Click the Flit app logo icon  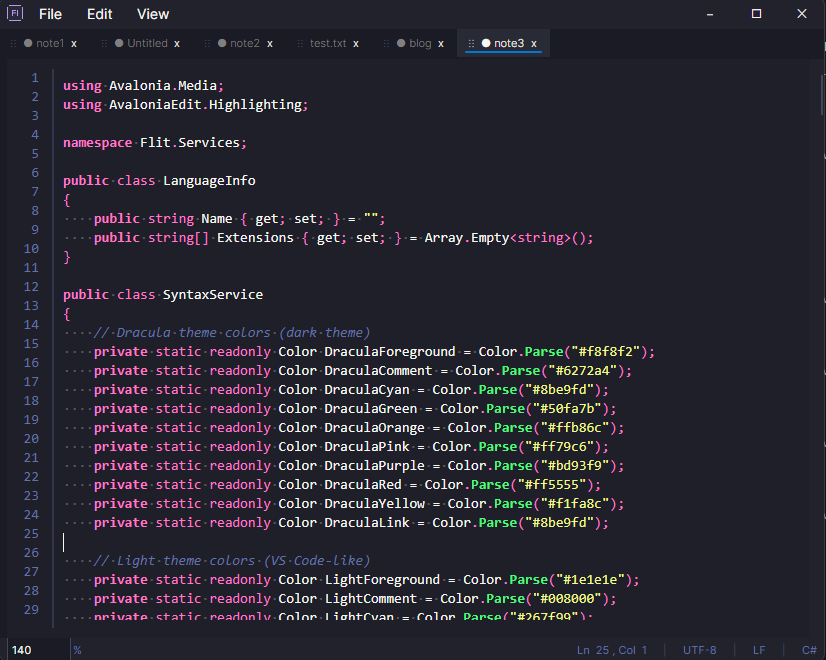[x=15, y=13]
